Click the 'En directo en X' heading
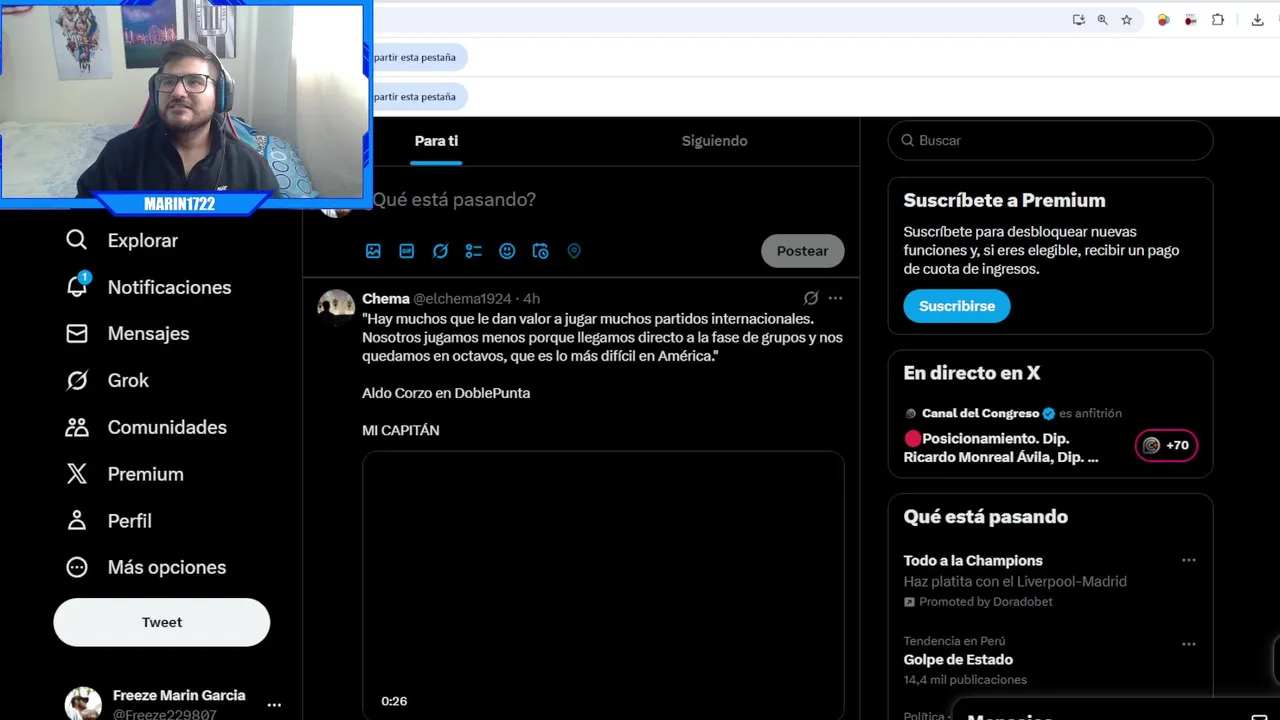Screen dimensions: 1280x720 click(x=972, y=373)
